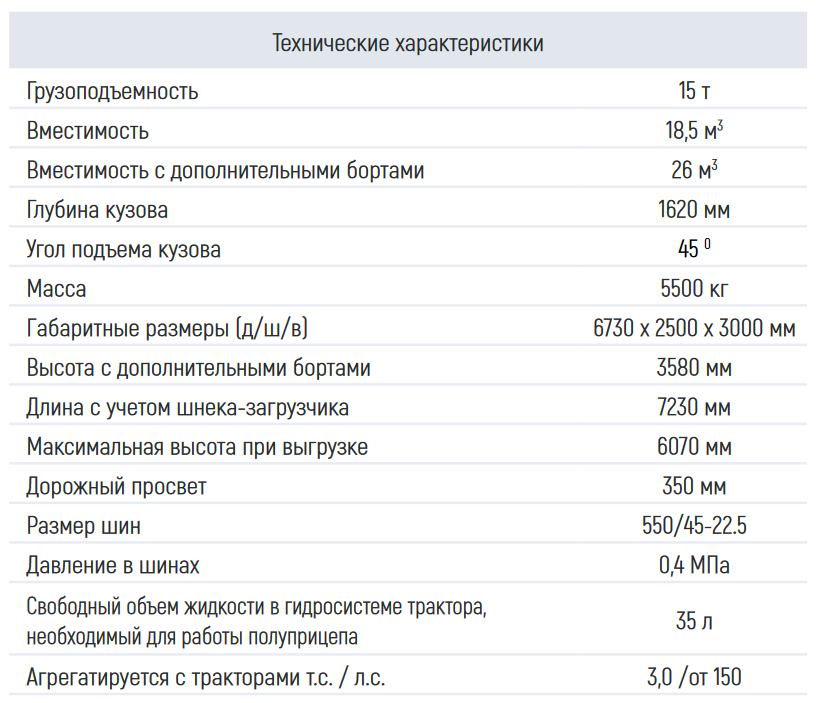Screen dimensions: 828x703
Task: Click the 'Глубина кузова' row label
Action: [x=98, y=210]
